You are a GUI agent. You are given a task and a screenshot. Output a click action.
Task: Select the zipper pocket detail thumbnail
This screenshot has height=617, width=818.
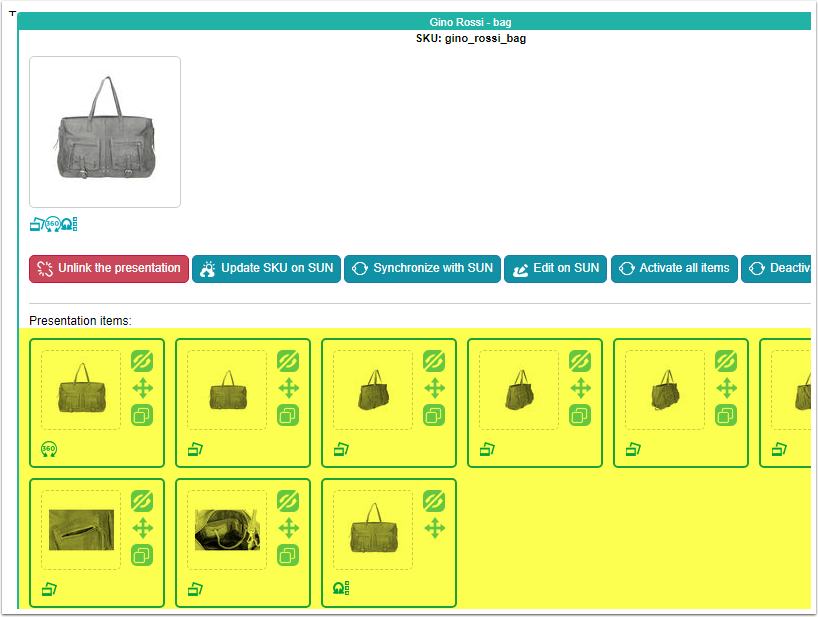pos(81,529)
